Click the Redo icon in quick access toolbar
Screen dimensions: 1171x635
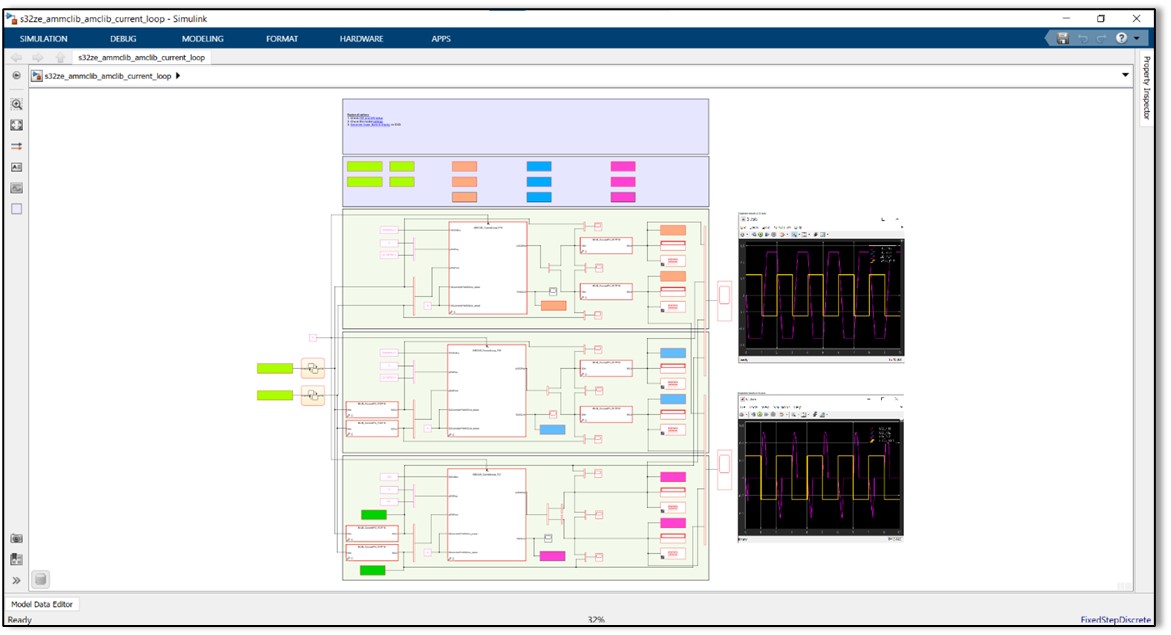(x=1101, y=36)
